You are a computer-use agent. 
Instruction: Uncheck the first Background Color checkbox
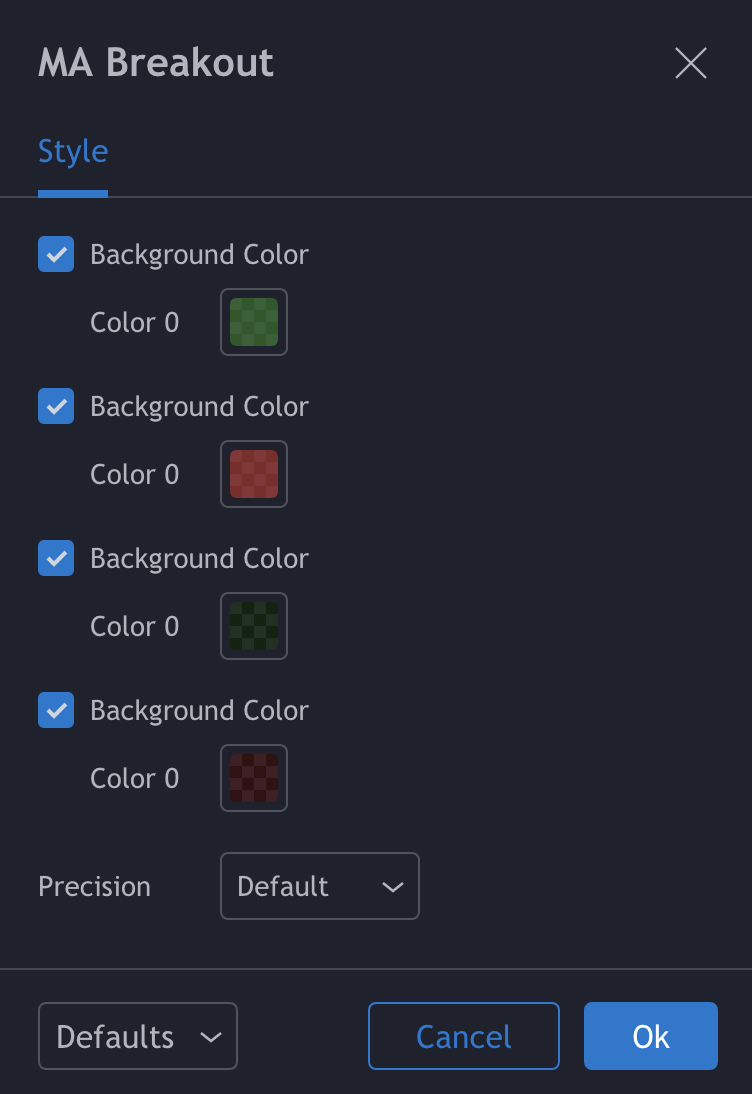click(x=56, y=254)
